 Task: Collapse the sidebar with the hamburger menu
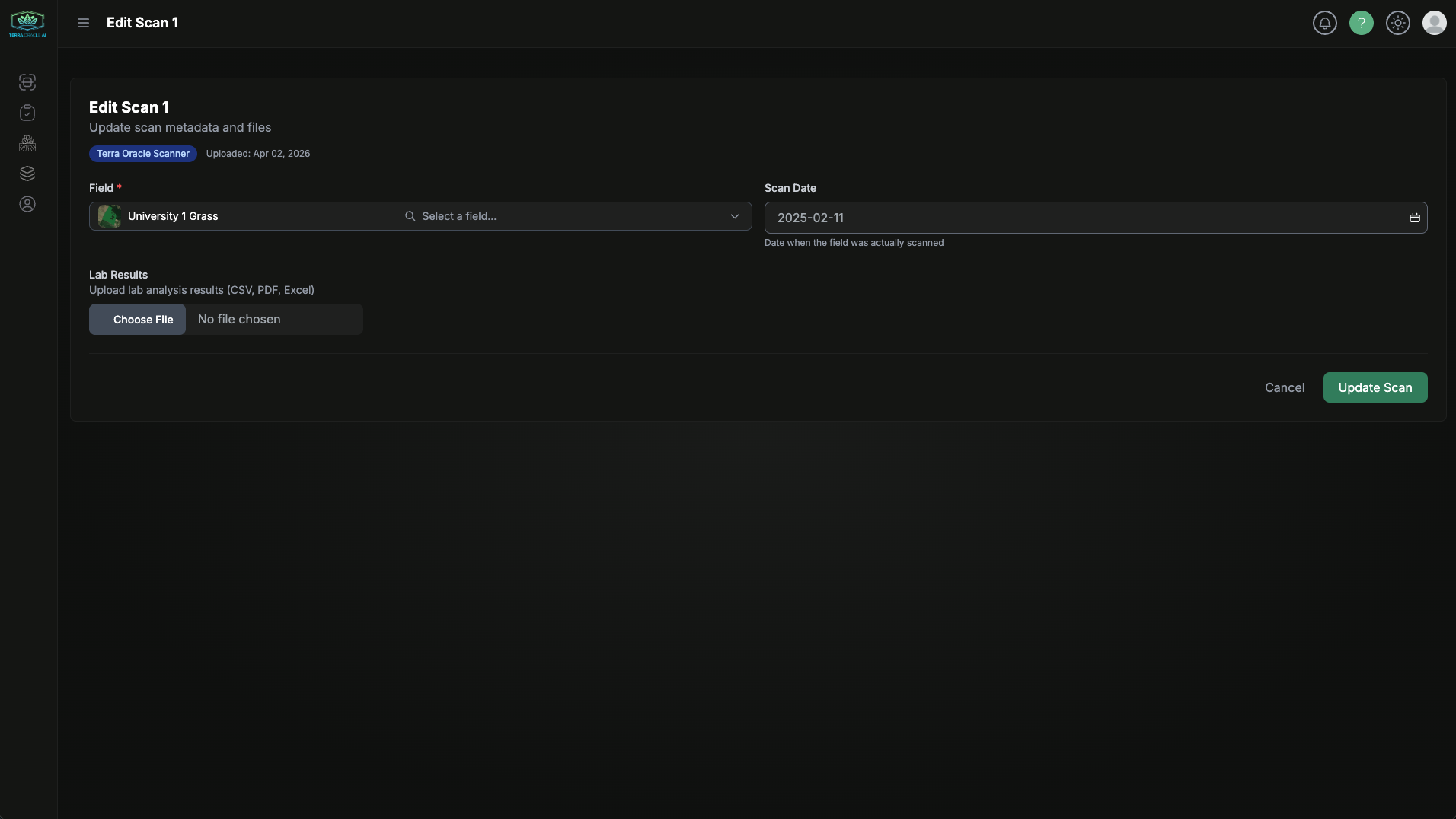[x=84, y=23]
